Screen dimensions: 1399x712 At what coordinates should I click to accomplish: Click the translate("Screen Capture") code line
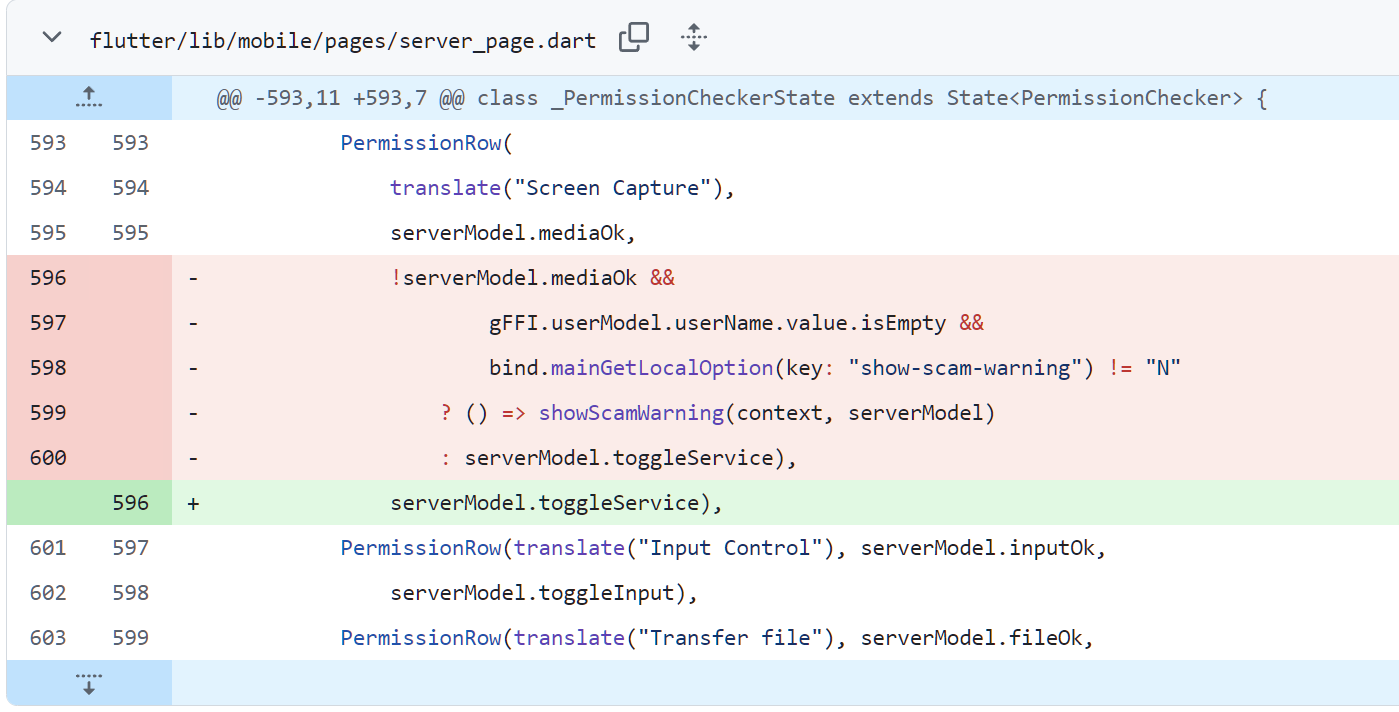[x=562, y=188]
